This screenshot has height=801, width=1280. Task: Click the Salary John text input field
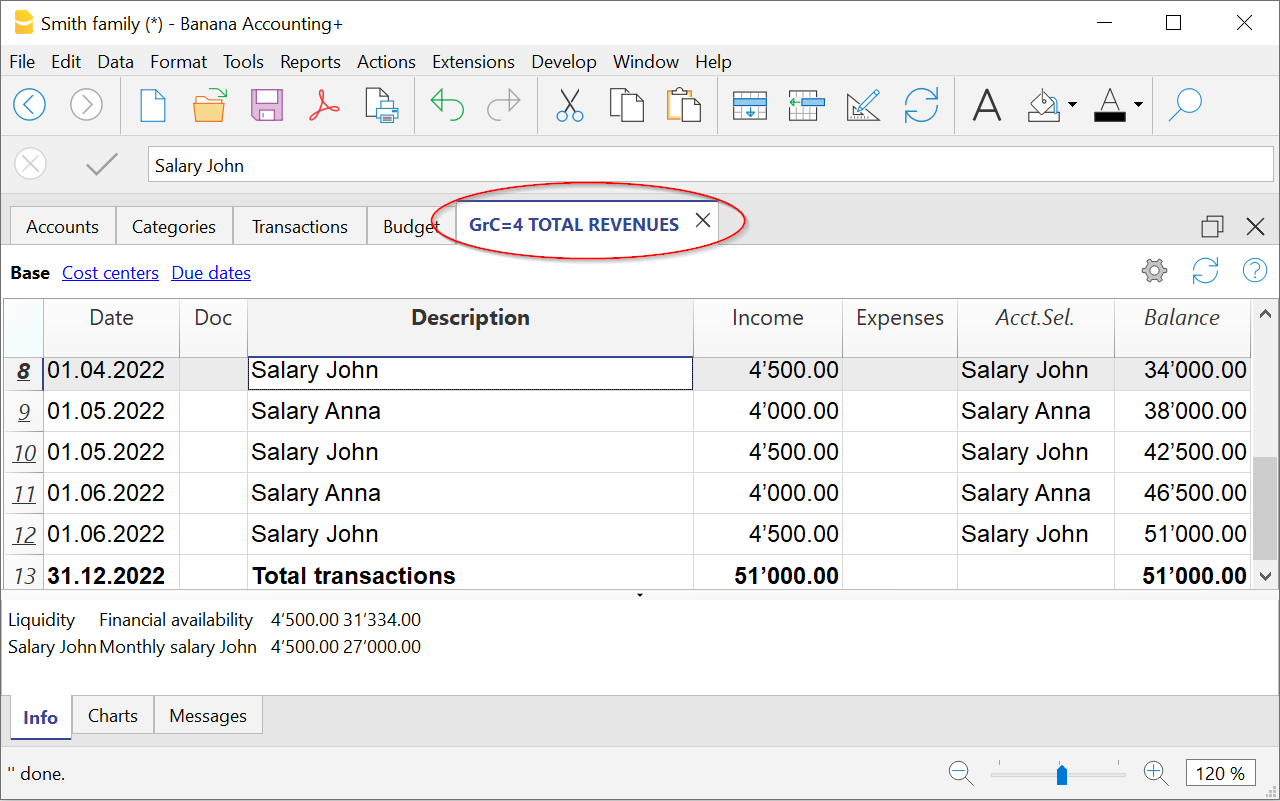[x=710, y=166]
